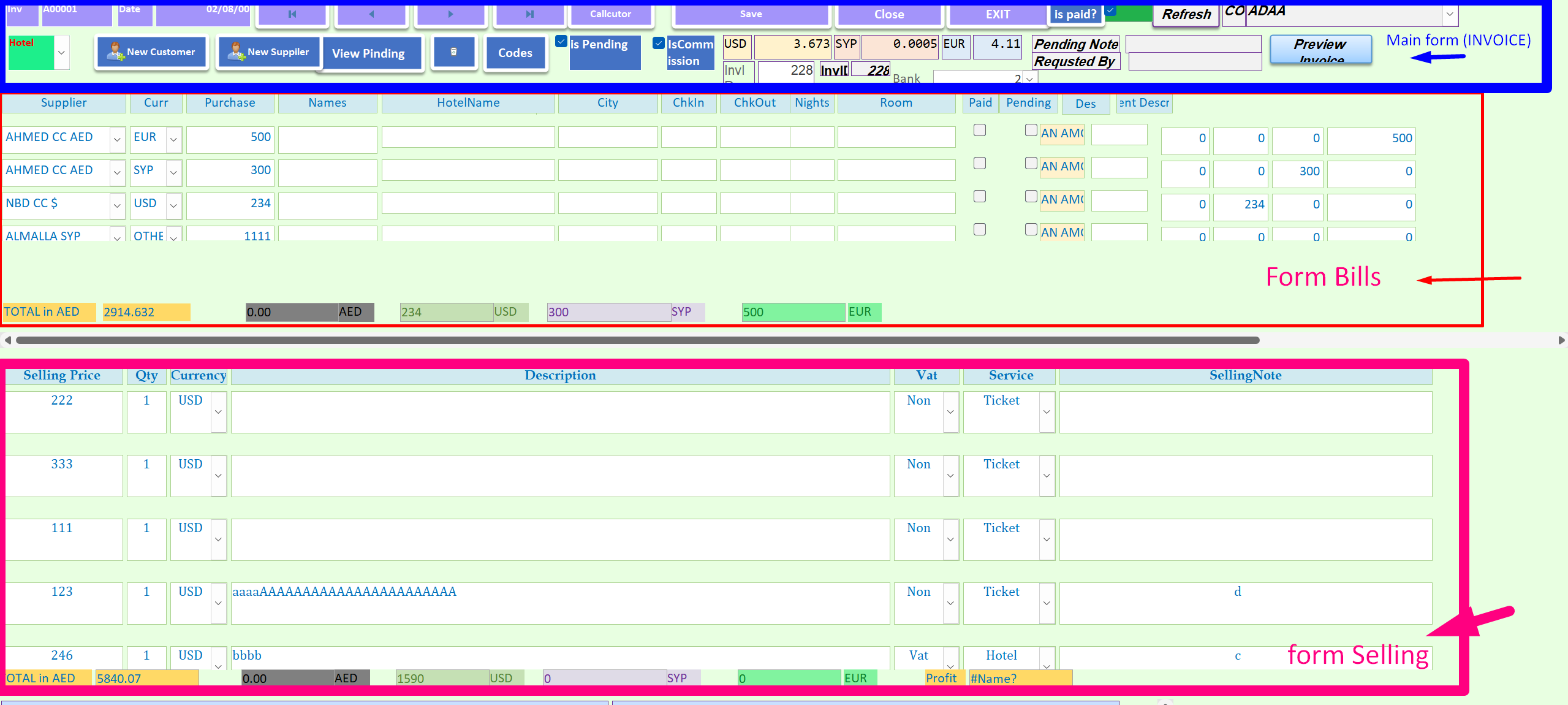Viewport: 1568px width, 705px height.
Task: Click the EXIT button
Action: click(x=998, y=14)
